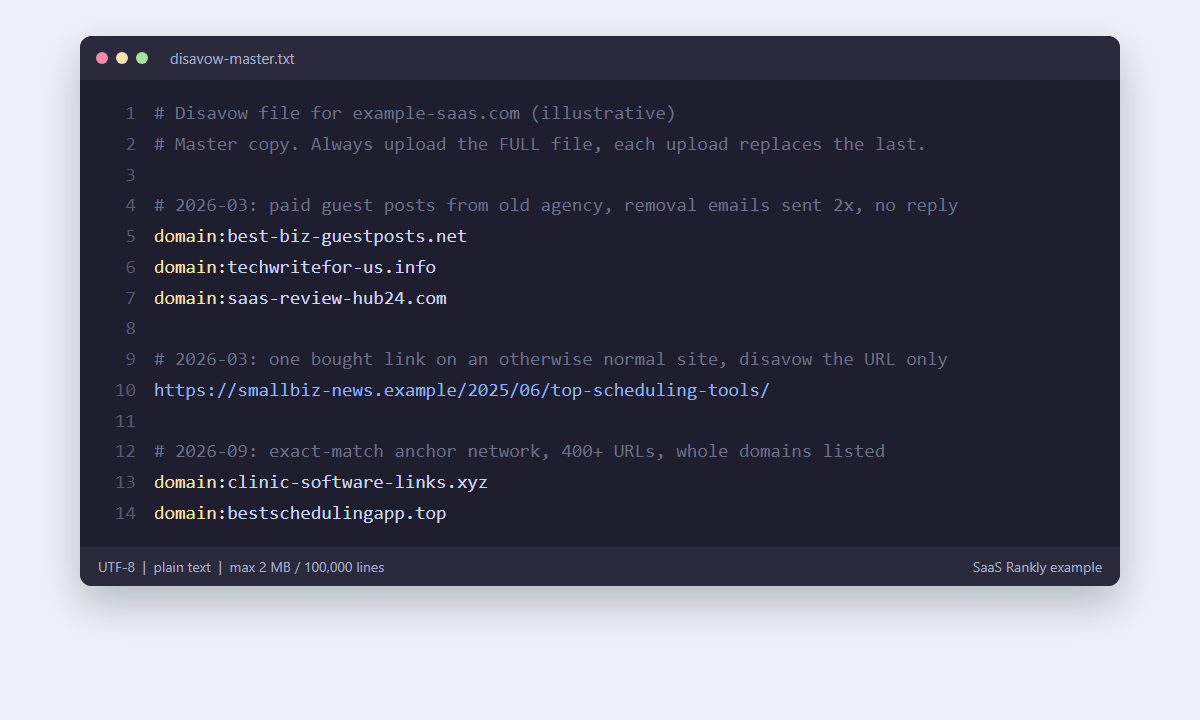Click line number 2 in the gutter

pos(130,144)
